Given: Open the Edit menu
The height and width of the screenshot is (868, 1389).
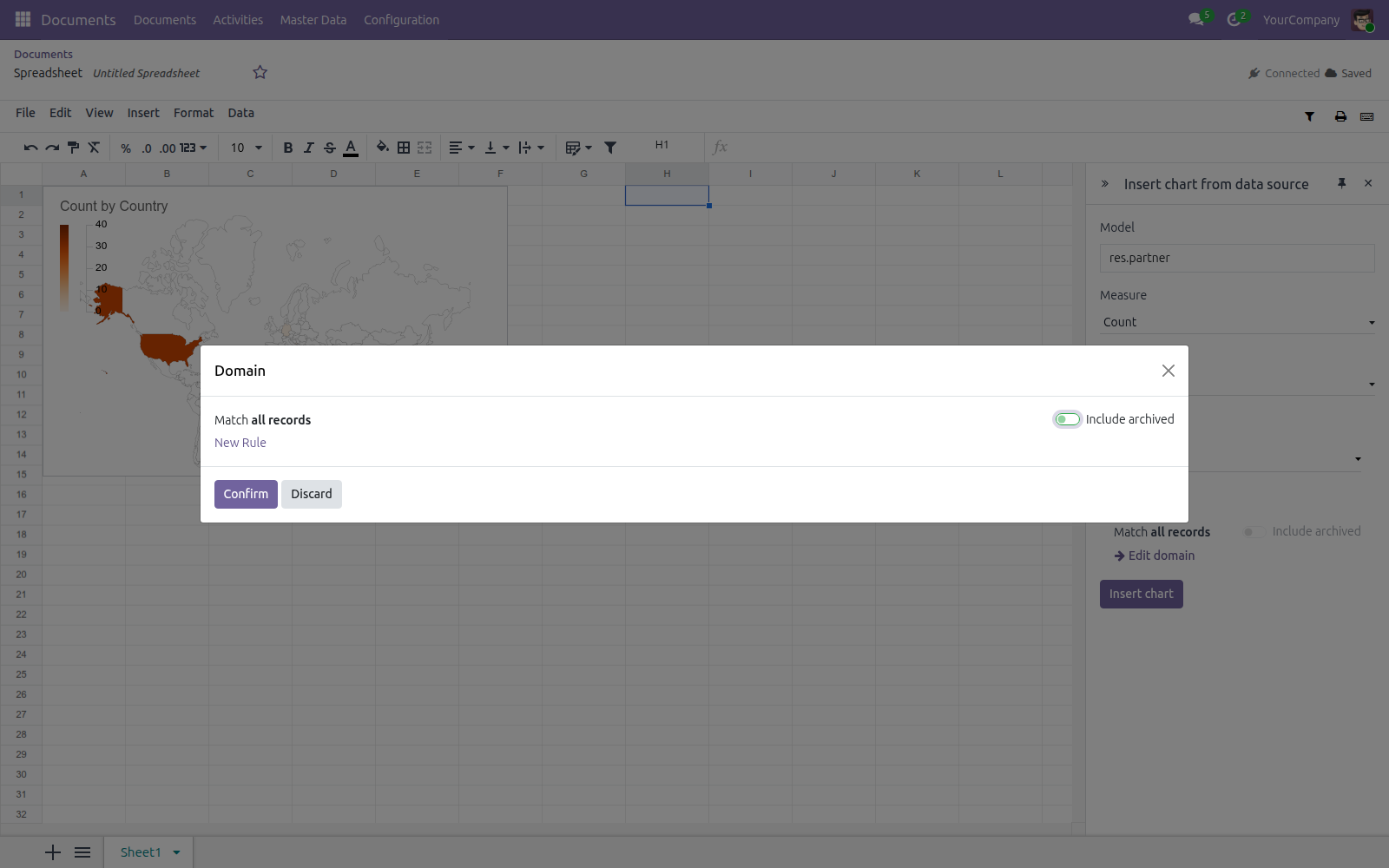Looking at the screenshot, I should (61, 113).
